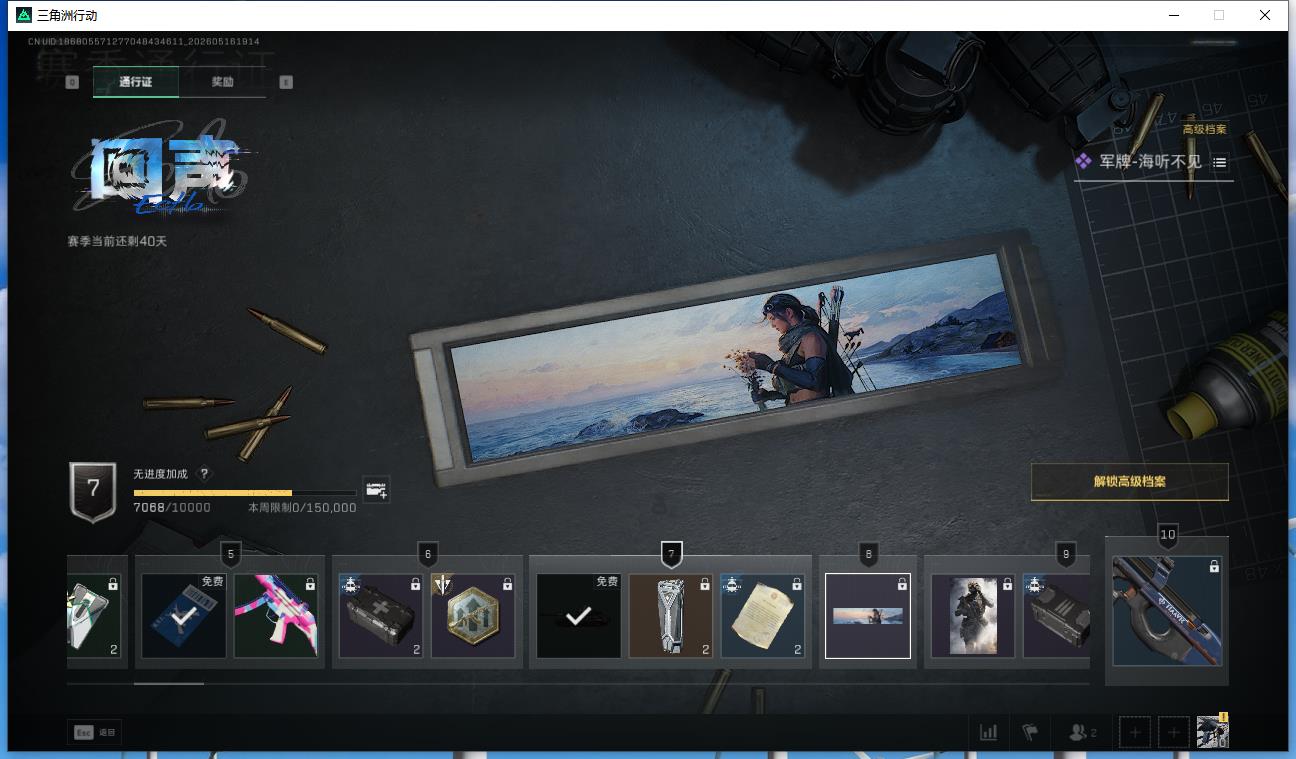Click the lock icon on the pink weapon skin
This screenshot has height=759, width=1296.
[310, 584]
